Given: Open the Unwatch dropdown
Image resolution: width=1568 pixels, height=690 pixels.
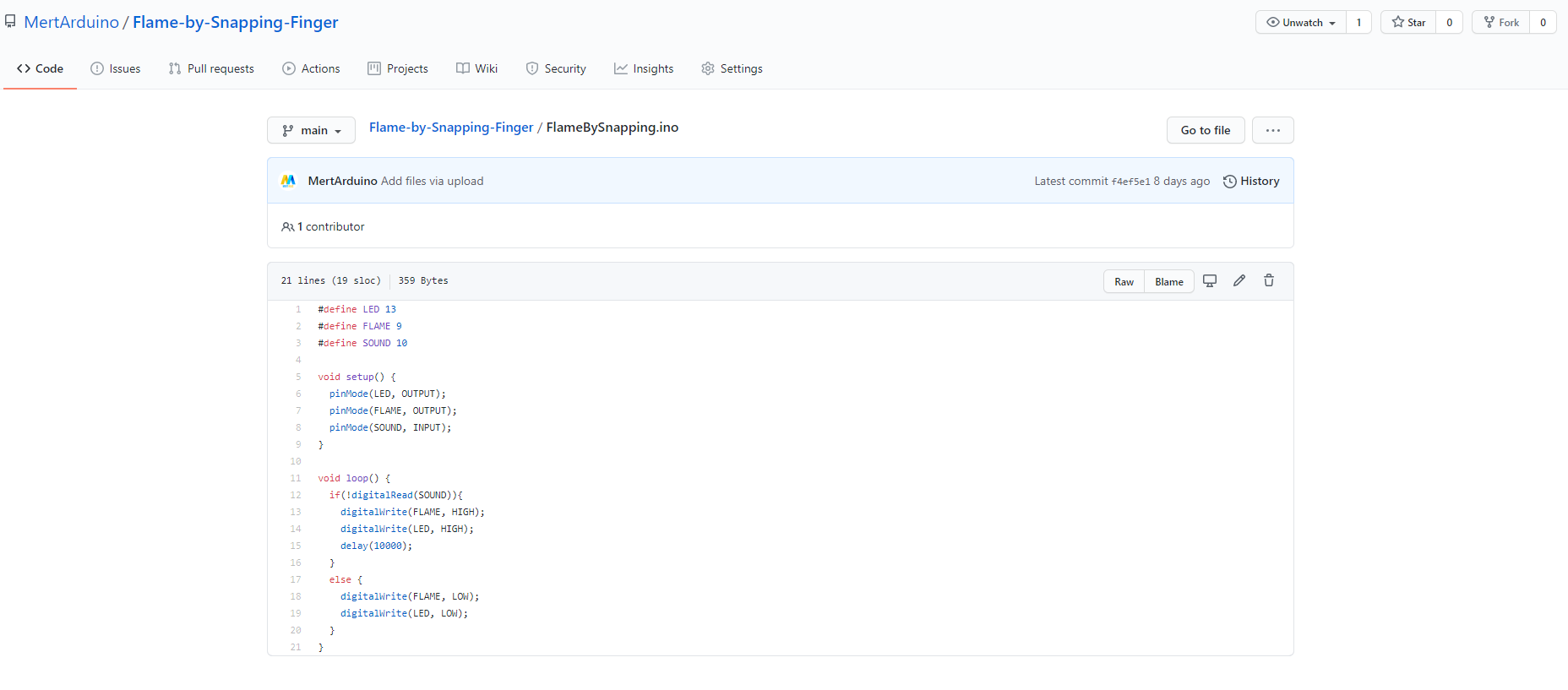Looking at the screenshot, I should point(1301,23).
